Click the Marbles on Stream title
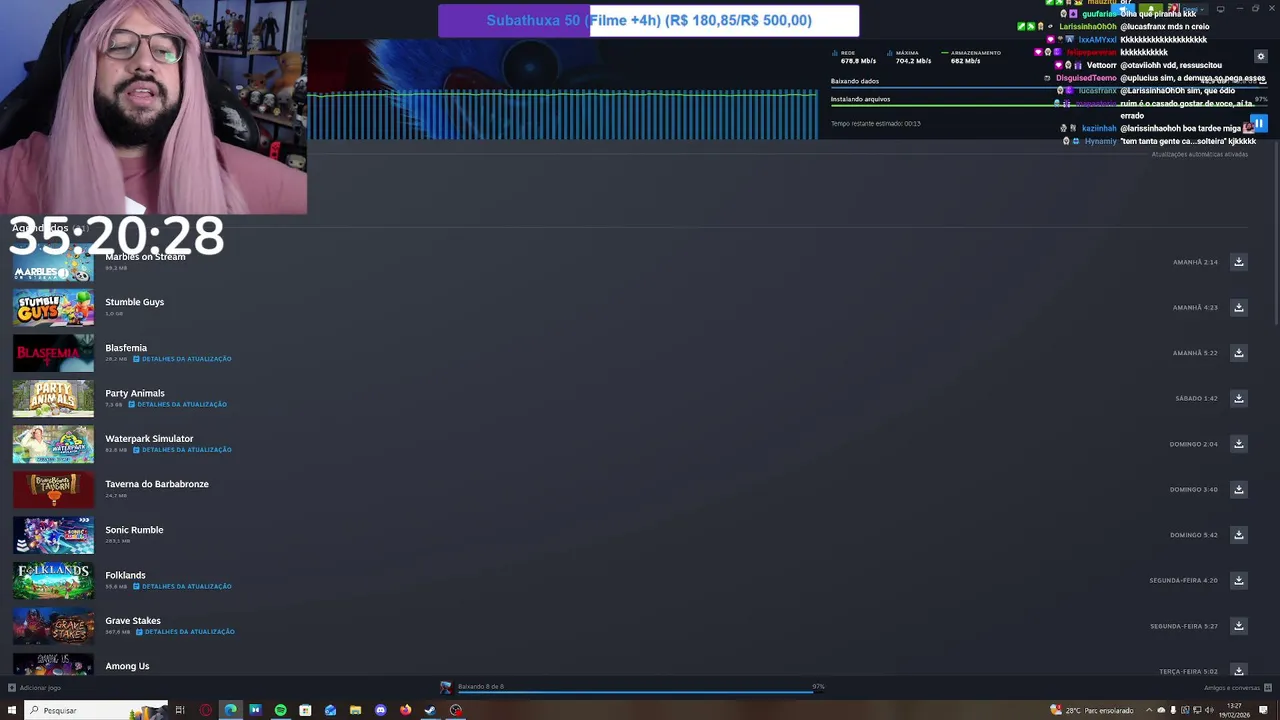This screenshot has height=720, width=1280. pyautogui.click(x=145, y=257)
